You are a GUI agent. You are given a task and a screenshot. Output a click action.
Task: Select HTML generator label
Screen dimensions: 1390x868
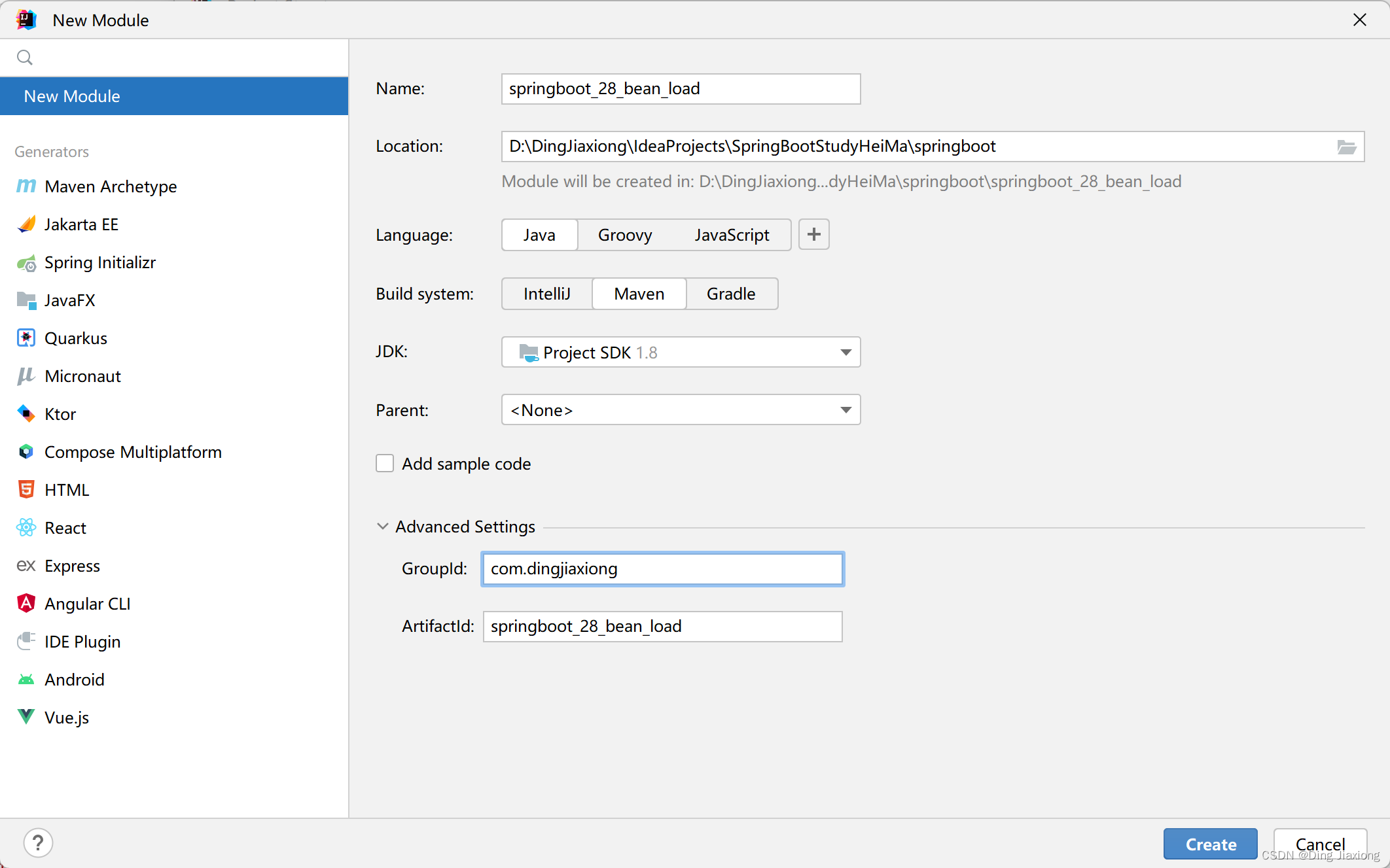(x=67, y=490)
